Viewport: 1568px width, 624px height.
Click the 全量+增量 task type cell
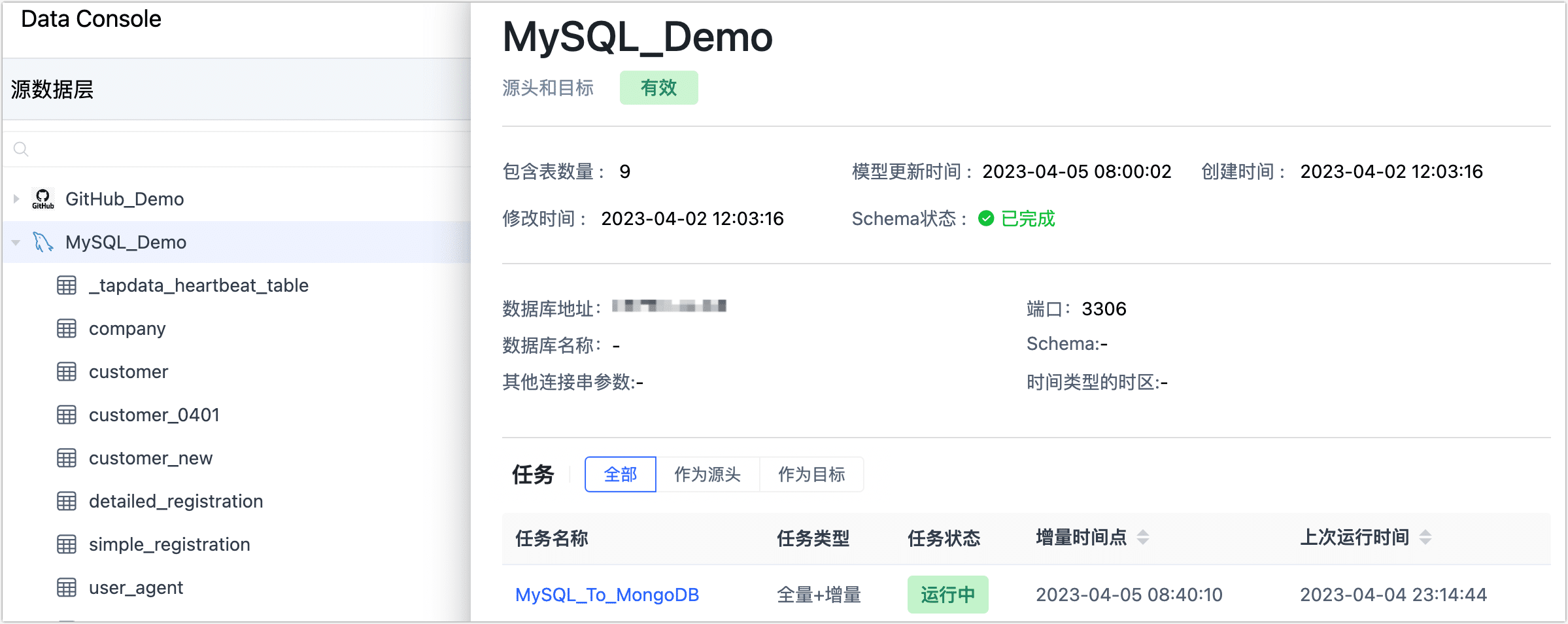pos(819,595)
